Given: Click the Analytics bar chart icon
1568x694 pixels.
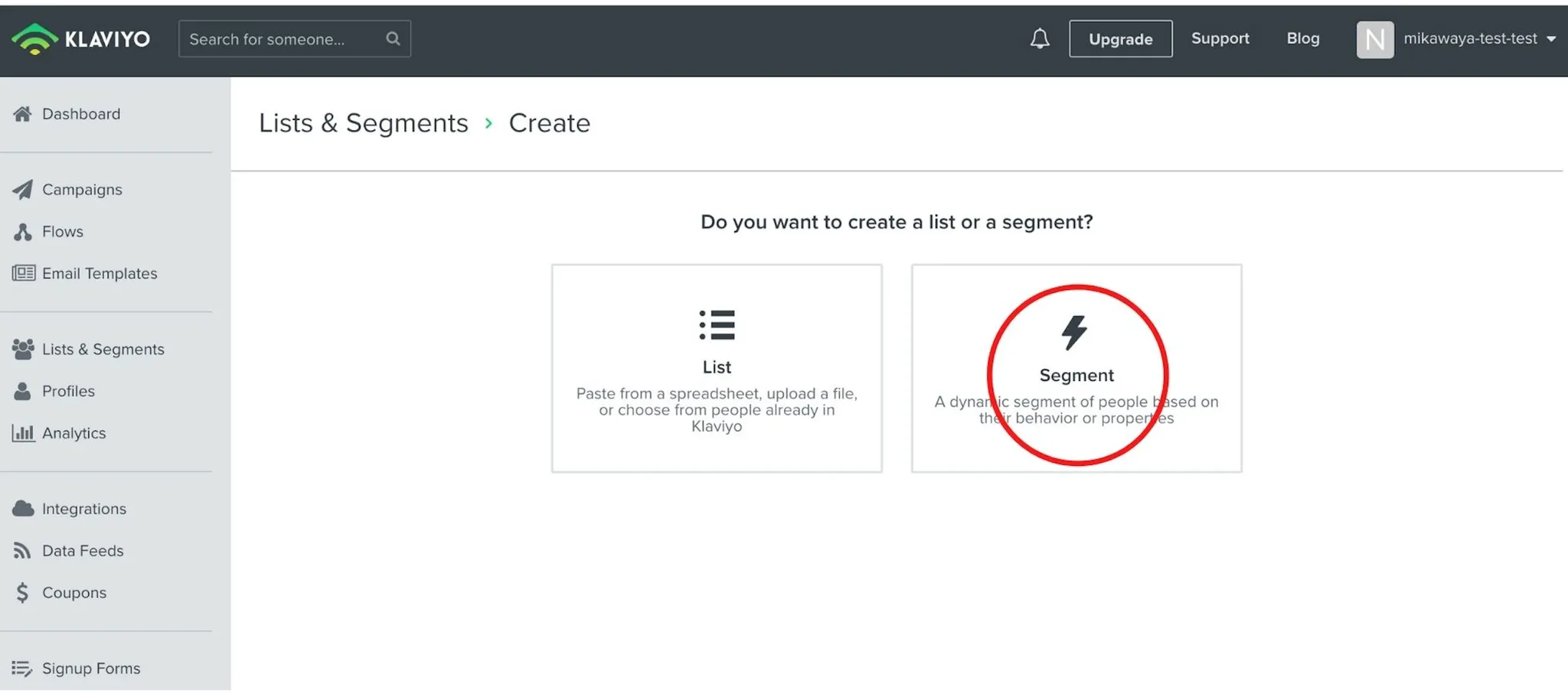Looking at the screenshot, I should coord(23,433).
